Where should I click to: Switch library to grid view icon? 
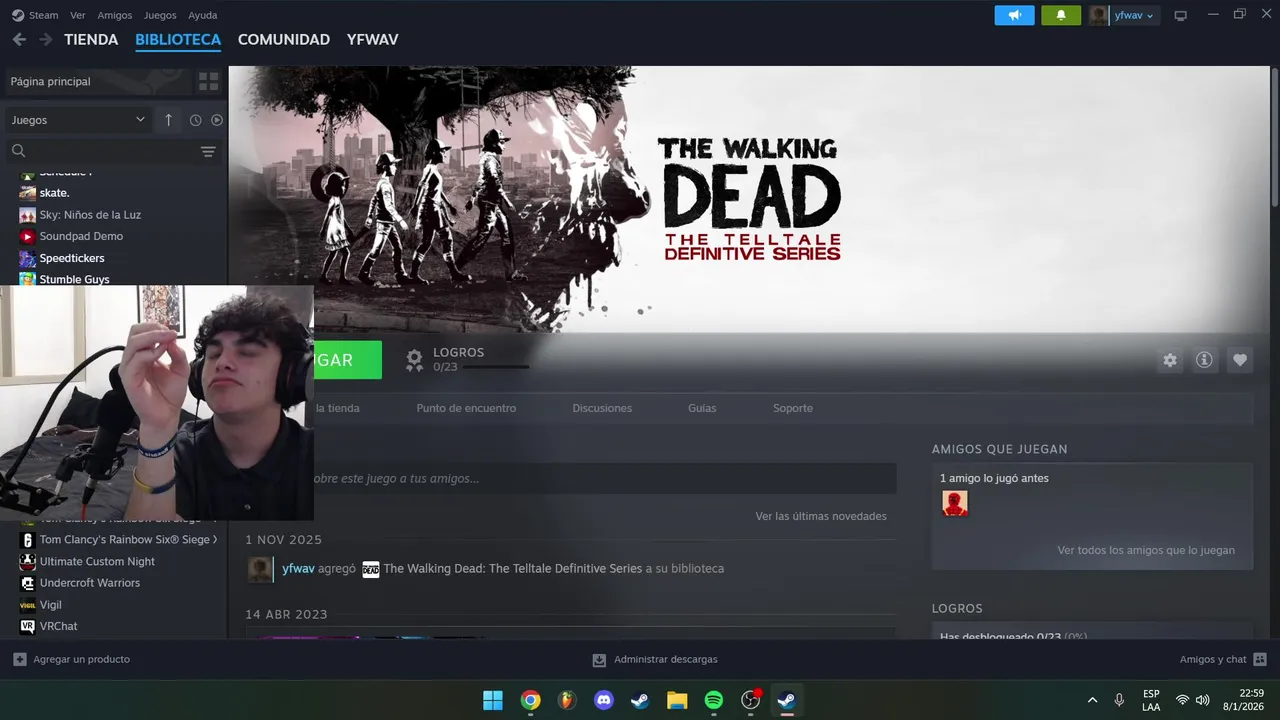tap(208, 81)
